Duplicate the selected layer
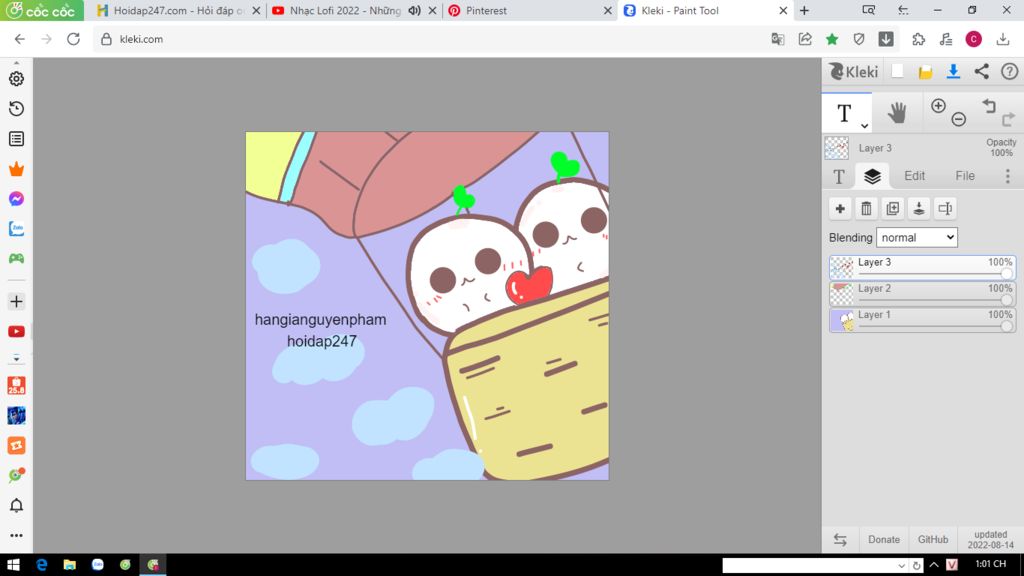The width and height of the screenshot is (1024, 576). click(x=893, y=209)
